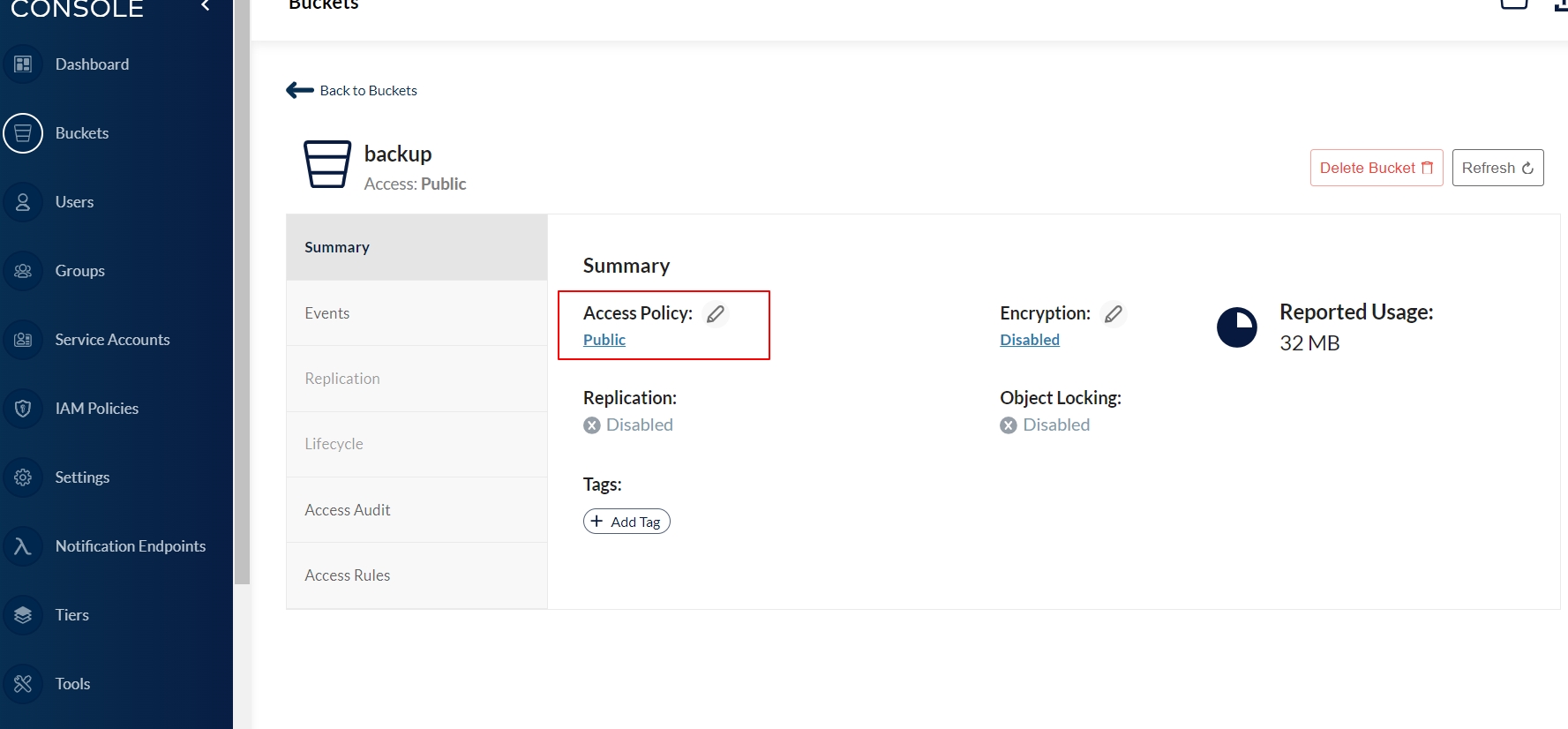Collapse the console sidebar chevron
The height and width of the screenshot is (729, 1568).
[206, 6]
